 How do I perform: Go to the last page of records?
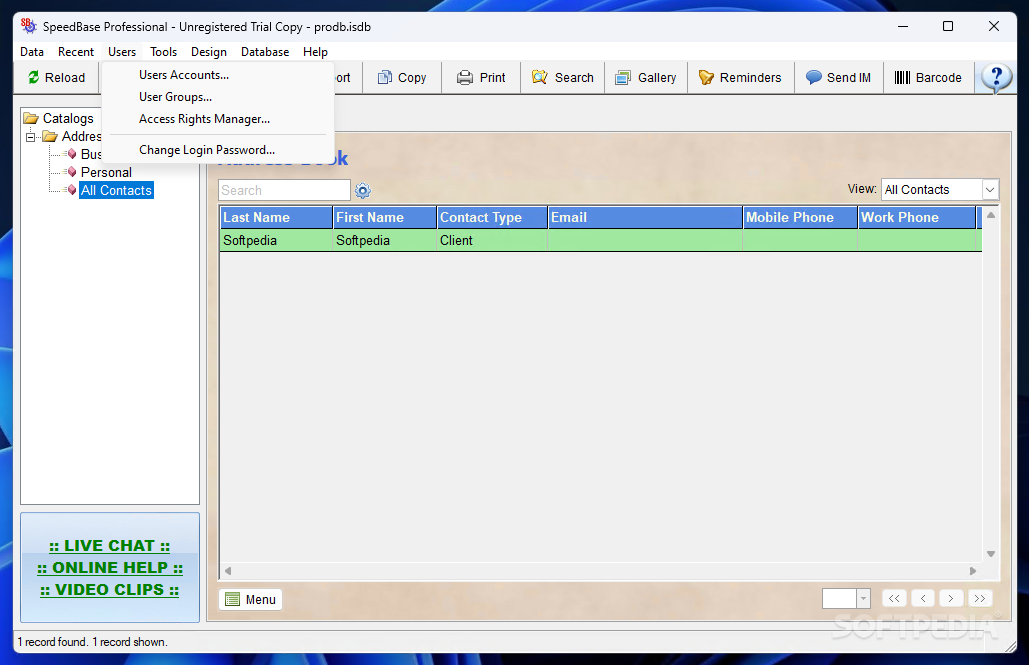(x=980, y=599)
